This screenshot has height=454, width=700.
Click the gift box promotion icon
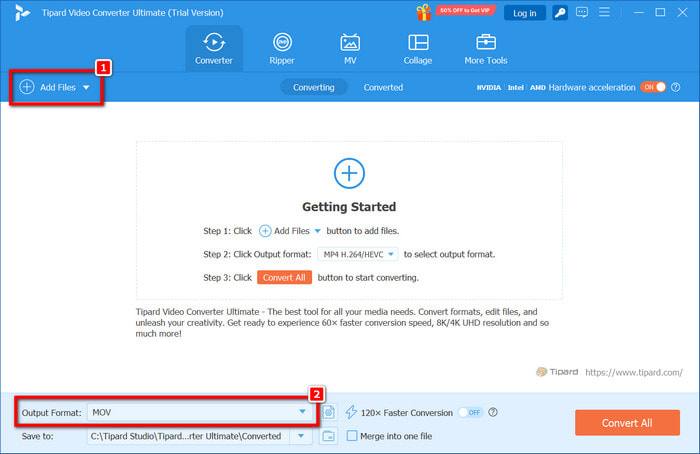click(x=423, y=12)
